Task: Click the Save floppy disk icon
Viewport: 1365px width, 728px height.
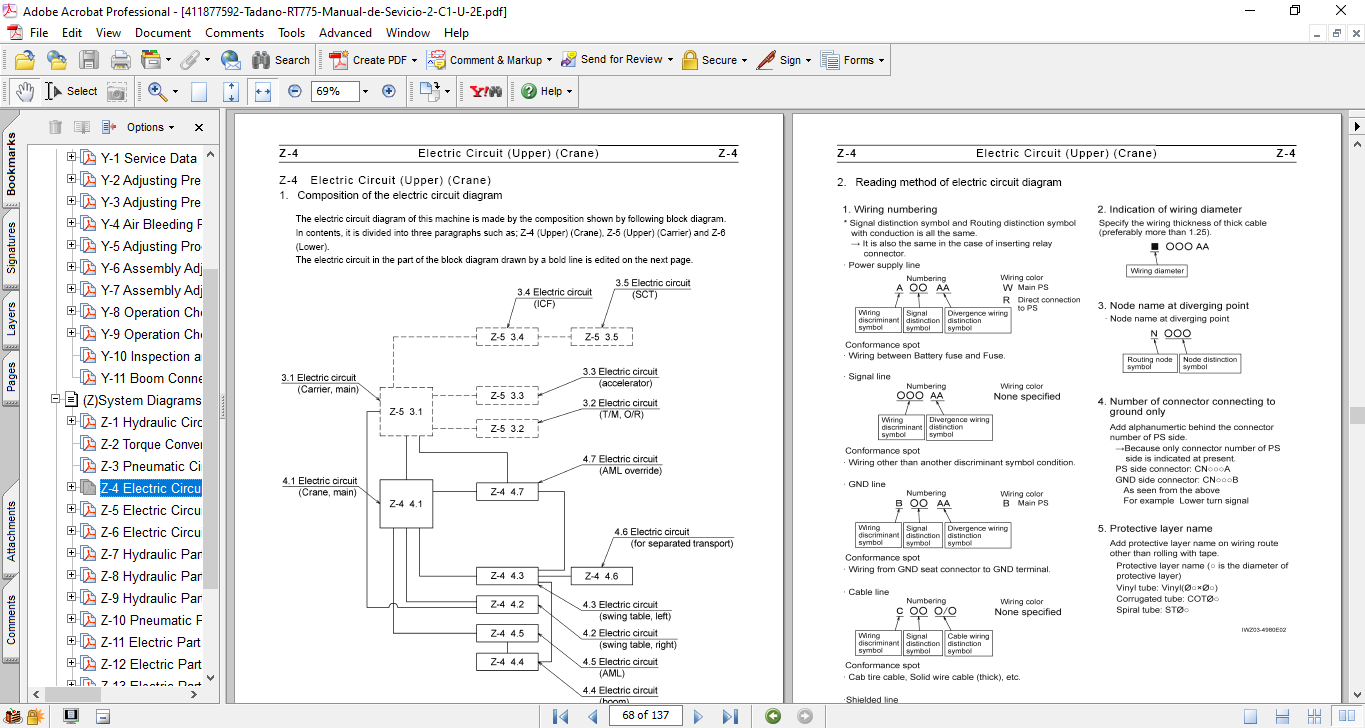Action: 89,60
